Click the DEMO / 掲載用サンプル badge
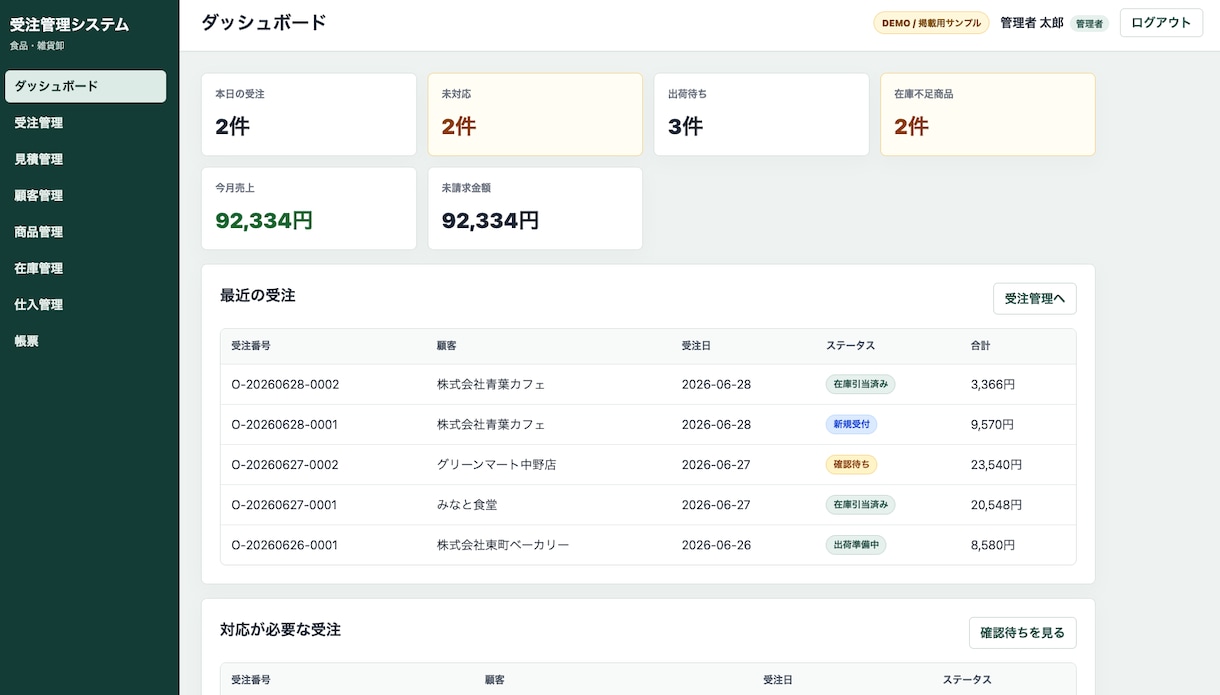 pos(931,23)
